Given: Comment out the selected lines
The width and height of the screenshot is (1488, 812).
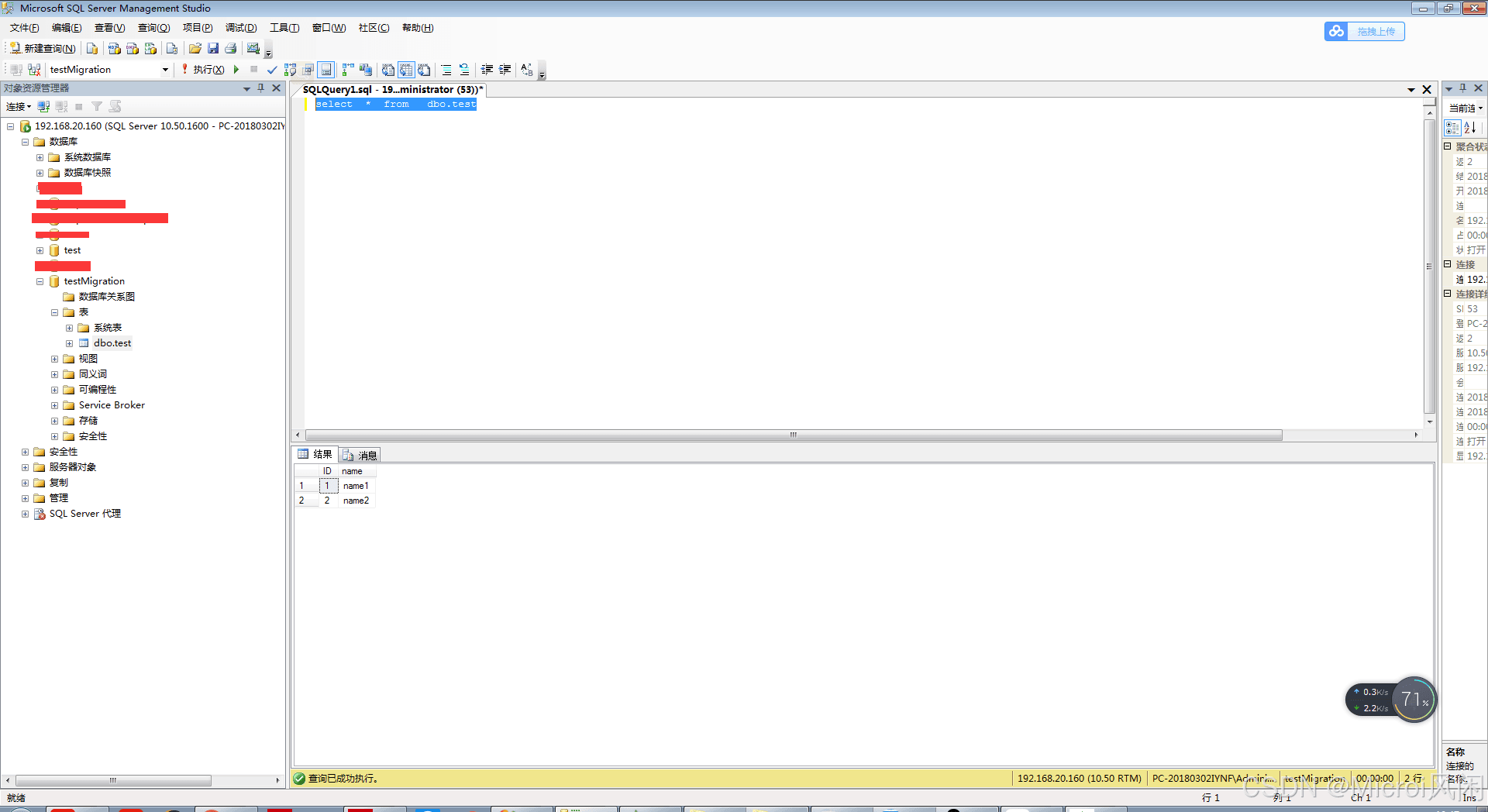Looking at the screenshot, I should click(446, 70).
